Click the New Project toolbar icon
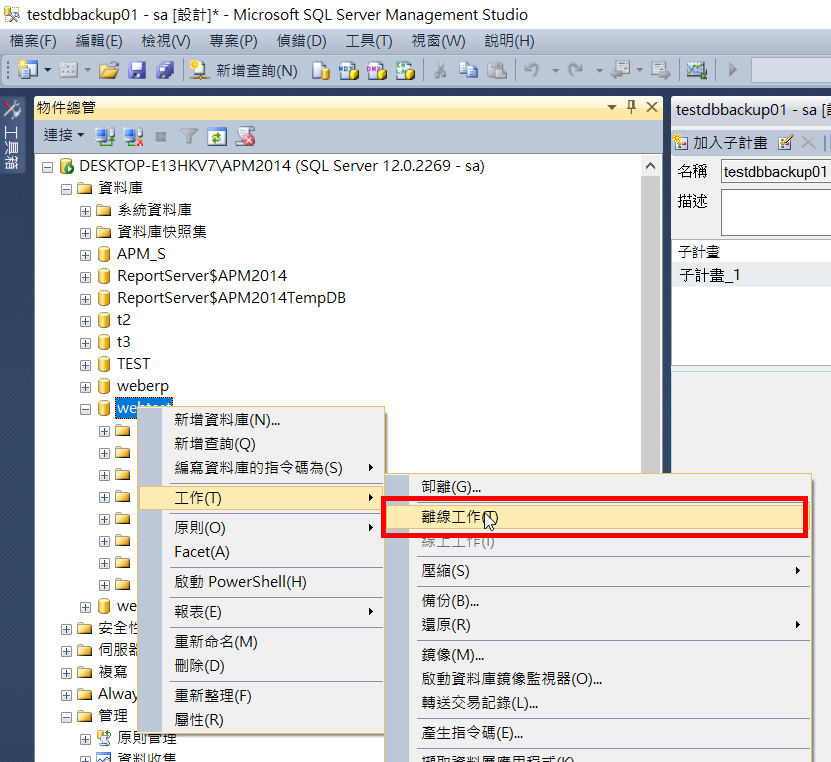831x762 pixels. point(28,69)
